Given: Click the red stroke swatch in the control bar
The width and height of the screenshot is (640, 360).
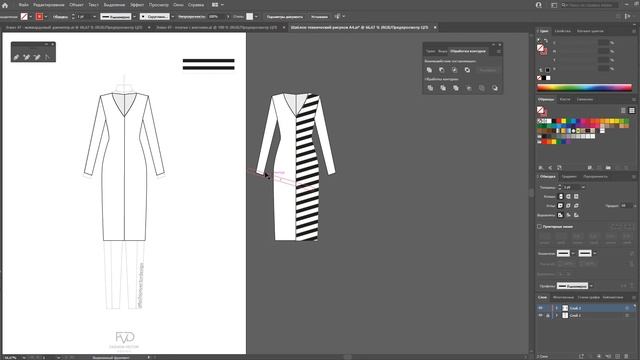Looking at the screenshot, I should tap(39, 17).
